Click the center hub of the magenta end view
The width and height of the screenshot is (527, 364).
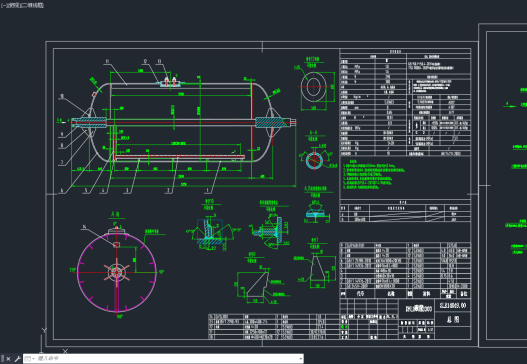pyautogui.click(x=117, y=272)
